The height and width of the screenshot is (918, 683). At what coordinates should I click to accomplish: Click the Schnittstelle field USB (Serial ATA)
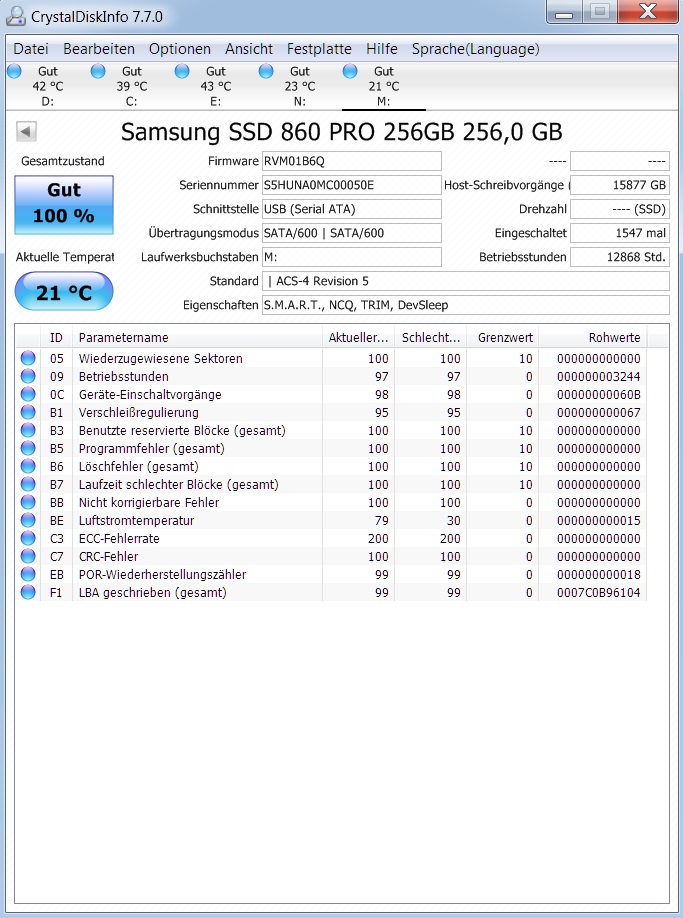coord(352,209)
